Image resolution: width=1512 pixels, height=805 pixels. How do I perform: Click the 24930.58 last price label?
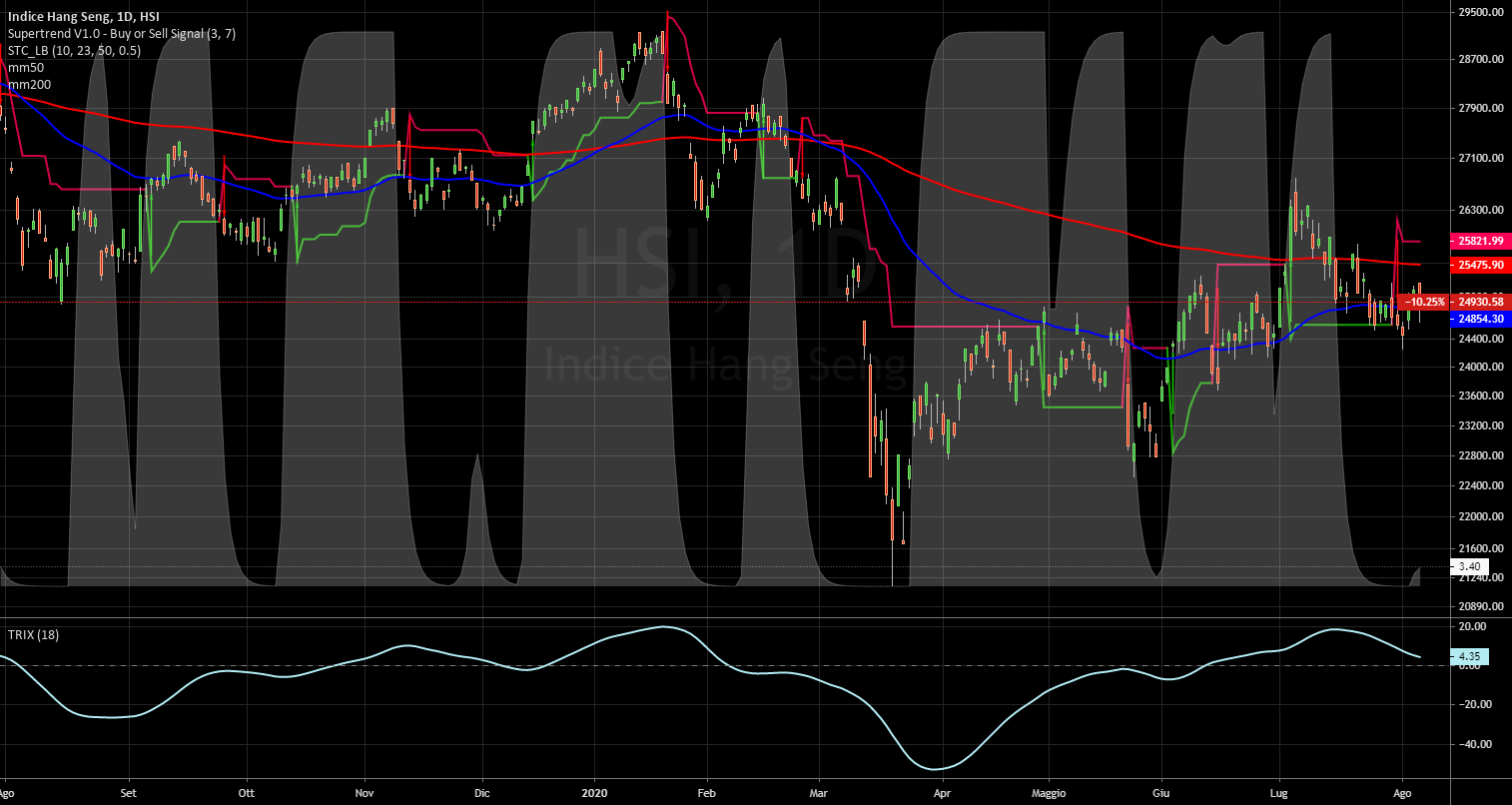(1482, 301)
